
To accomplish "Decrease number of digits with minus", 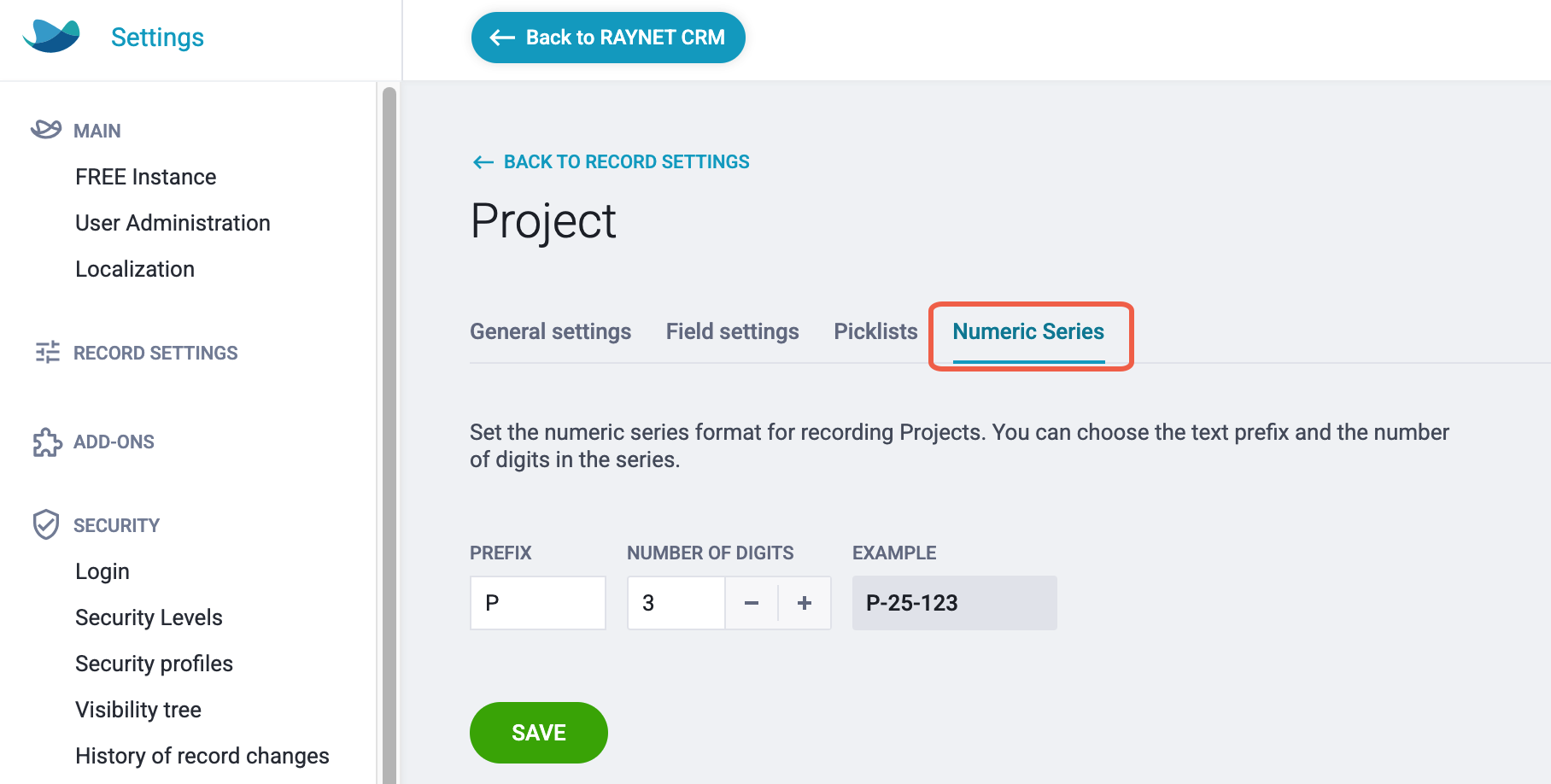I will [x=752, y=603].
